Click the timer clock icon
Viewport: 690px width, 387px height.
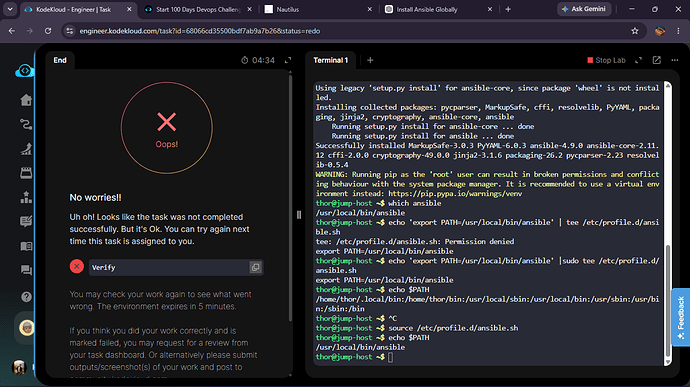click(x=245, y=60)
